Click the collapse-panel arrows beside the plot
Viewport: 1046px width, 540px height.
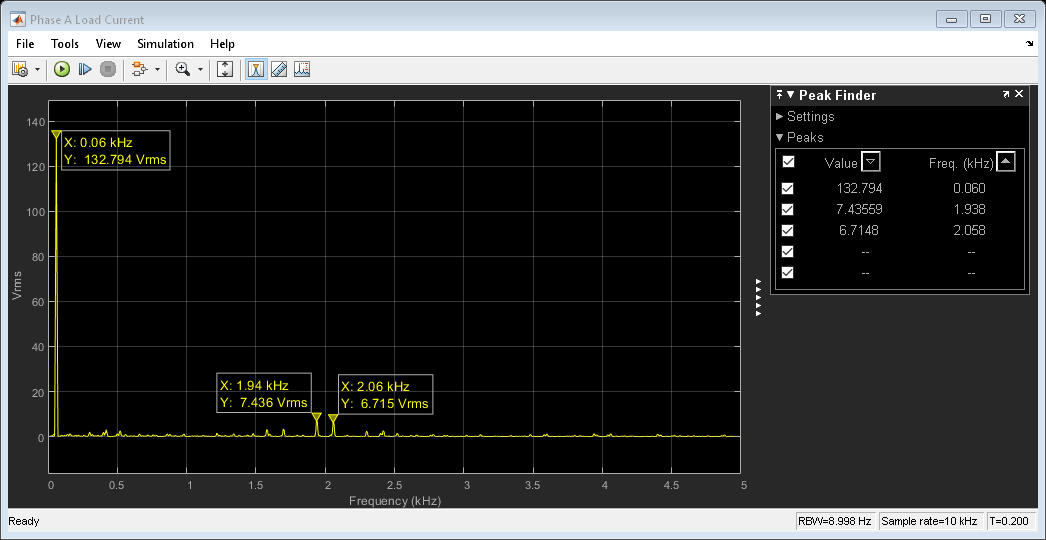tap(758, 297)
